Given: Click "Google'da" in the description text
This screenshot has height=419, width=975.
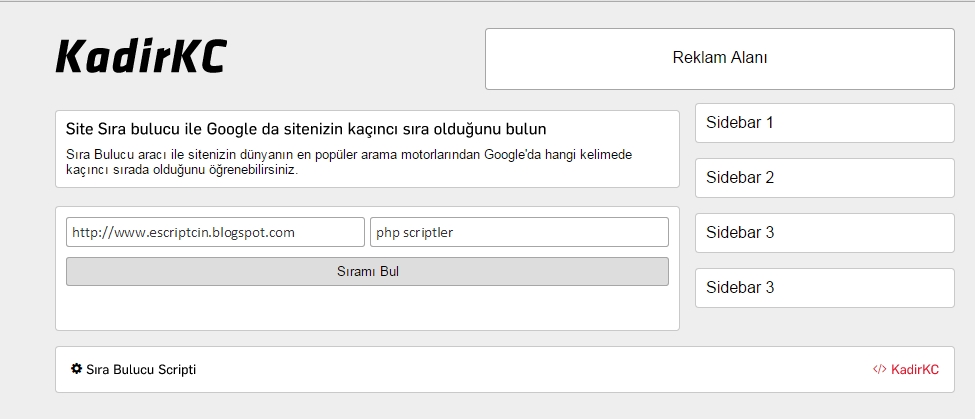Looking at the screenshot, I should point(514,155).
